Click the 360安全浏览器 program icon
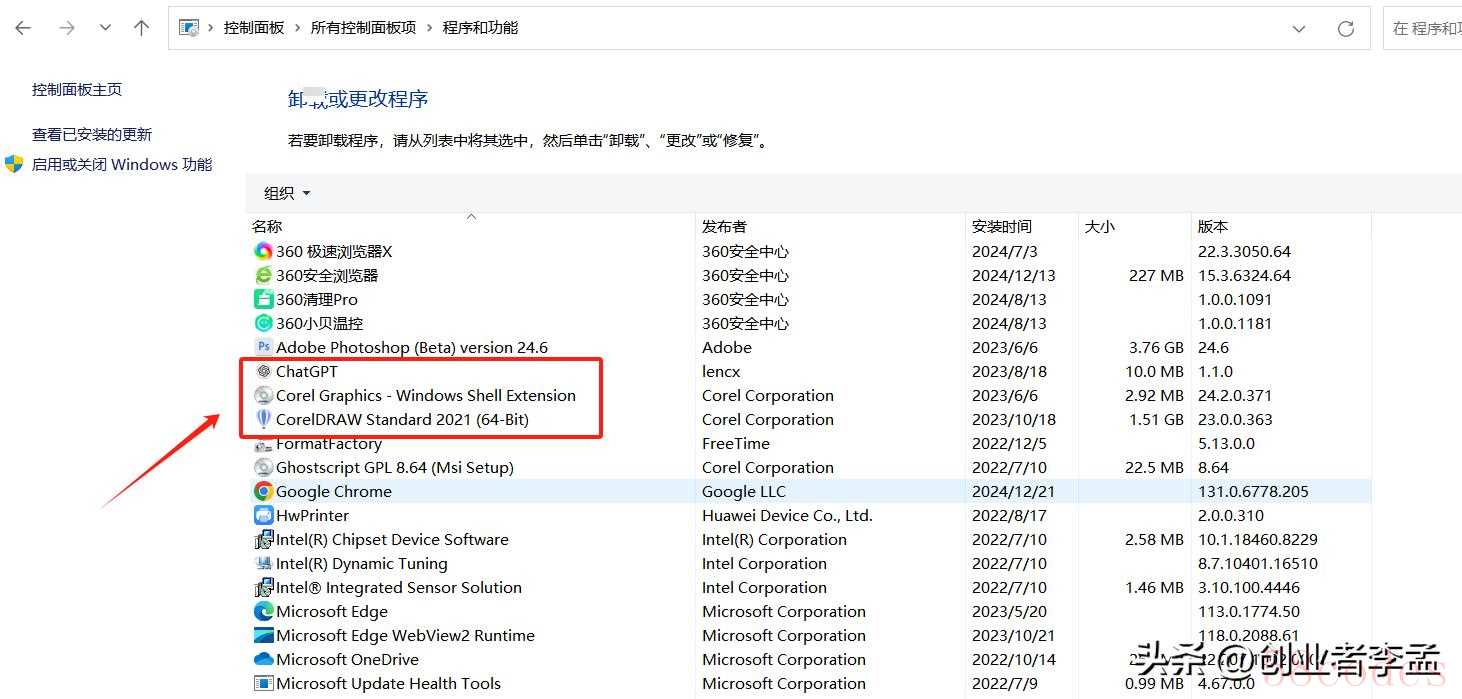1462x699 pixels. (x=263, y=275)
